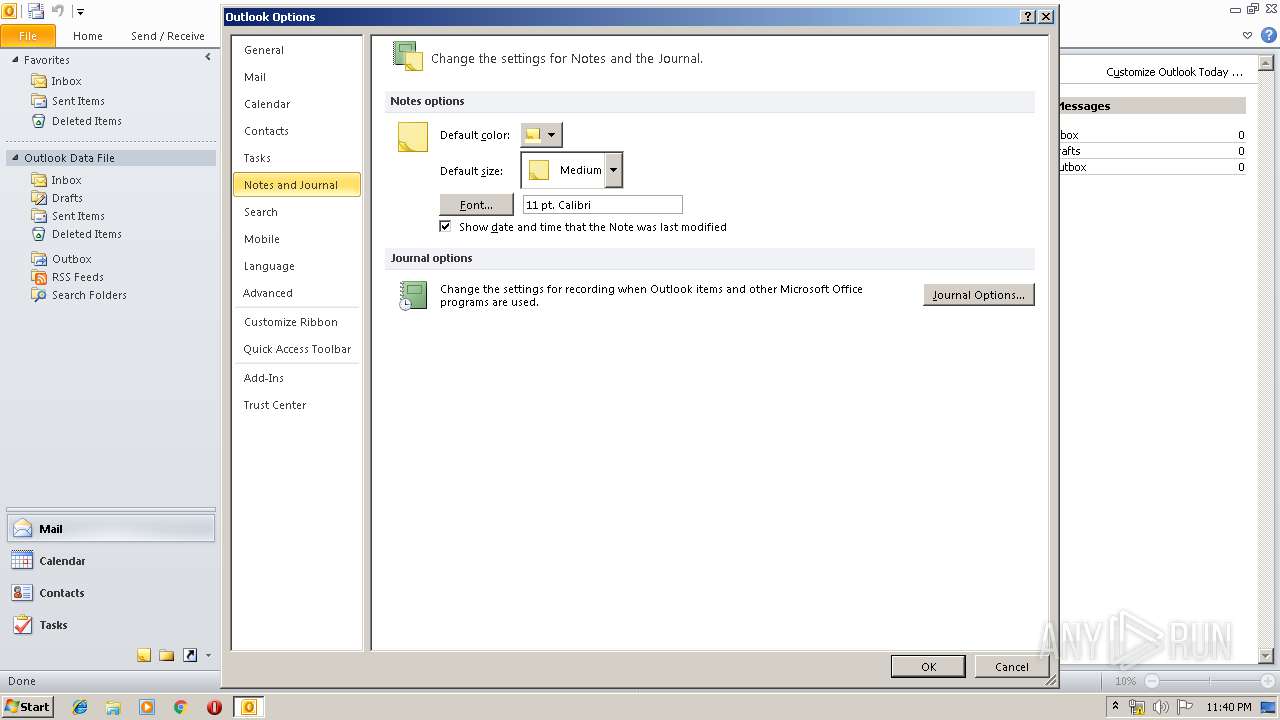Open Shortcuts icon in navigation pane
This screenshot has height=720, width=1280.
[x=189, y=655]
